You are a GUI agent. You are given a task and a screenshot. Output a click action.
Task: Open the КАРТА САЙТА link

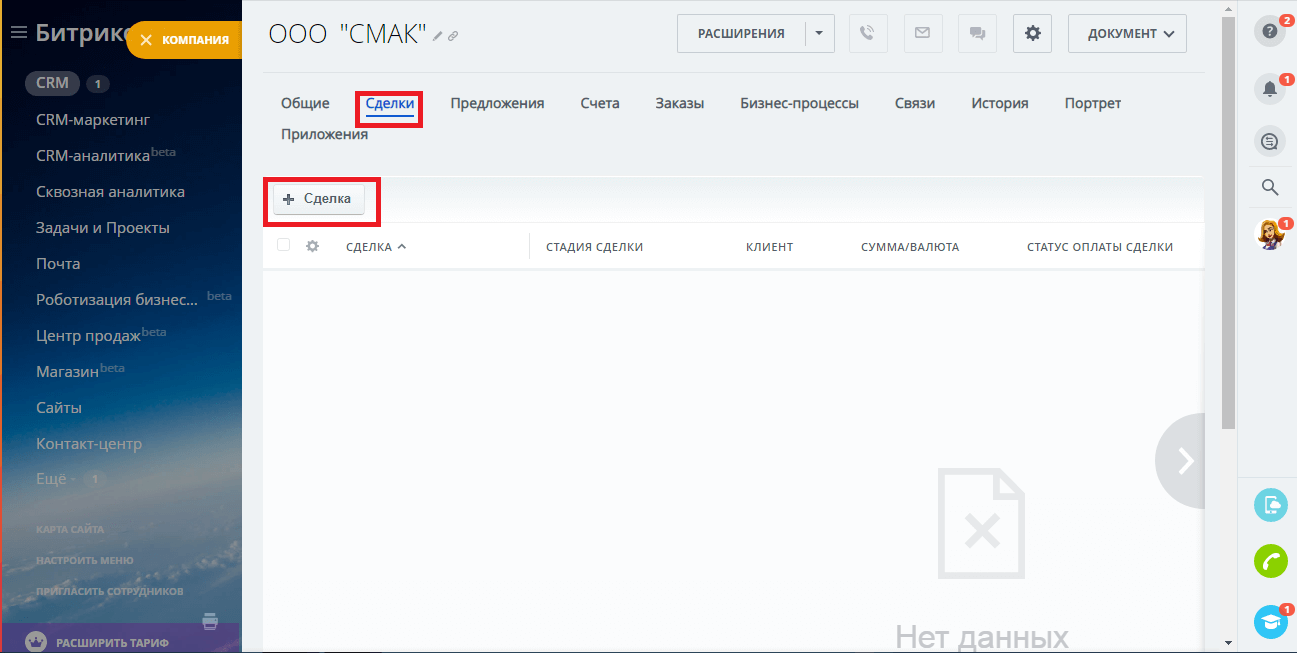point(70,529)
